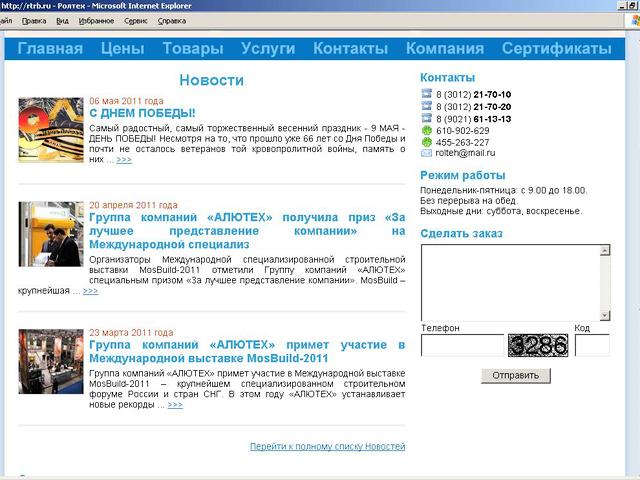Screen dimensions: 640x480
Task: Open the Сервис menu
Action: 136,21
